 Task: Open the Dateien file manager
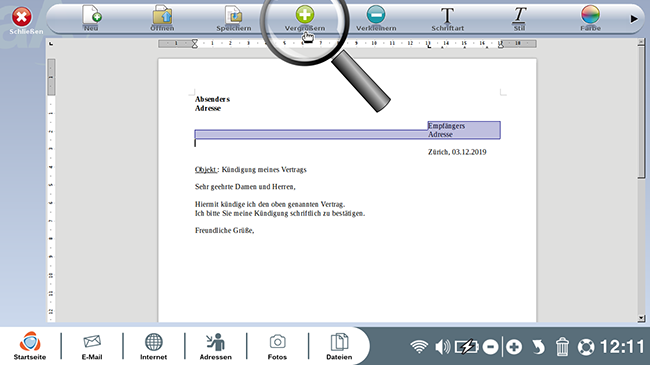pos(339,346)
